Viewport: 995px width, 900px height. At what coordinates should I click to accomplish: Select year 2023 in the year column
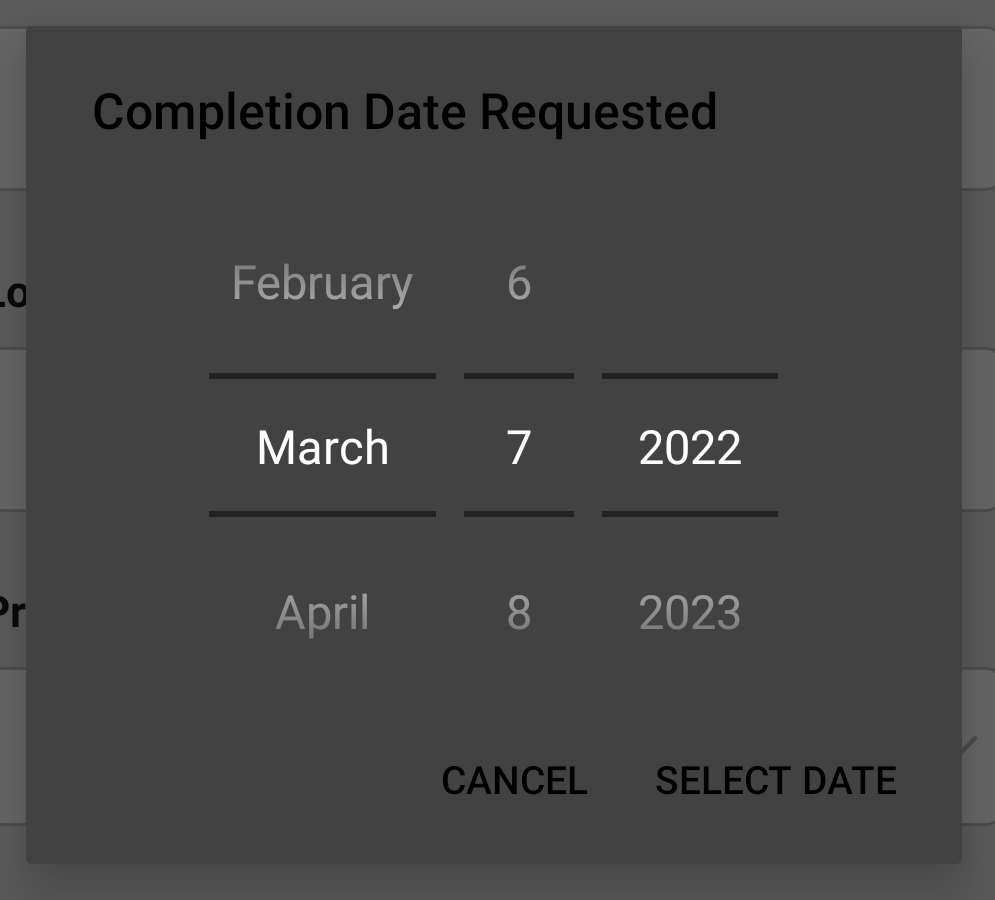pyautogui.click(x=690, y=613)
